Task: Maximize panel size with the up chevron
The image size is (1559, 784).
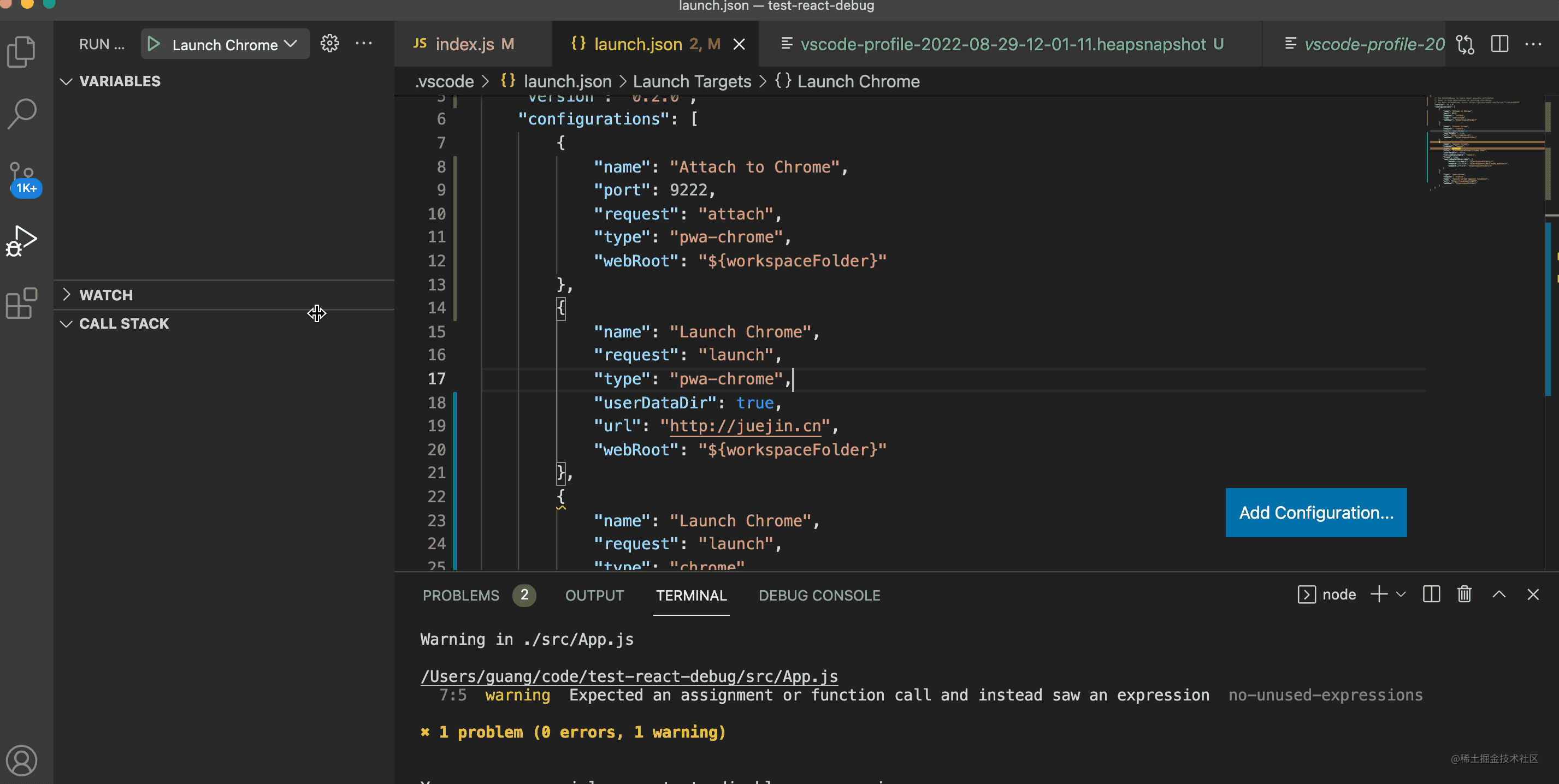Action: (1498, 594)
